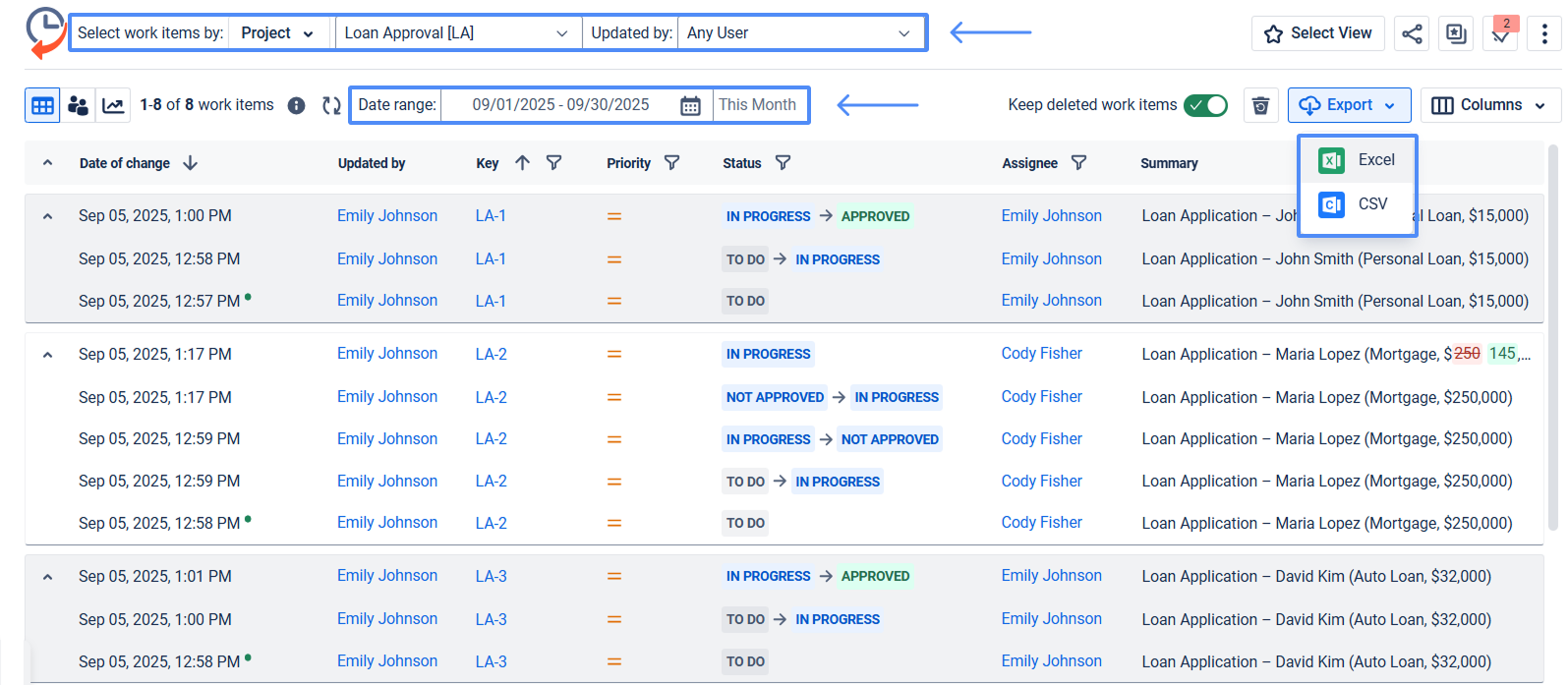This screenshot has width=1568, height=685.
Task: Toggle Keep deleted work items switch
Action: click(x=1205, y=105)
